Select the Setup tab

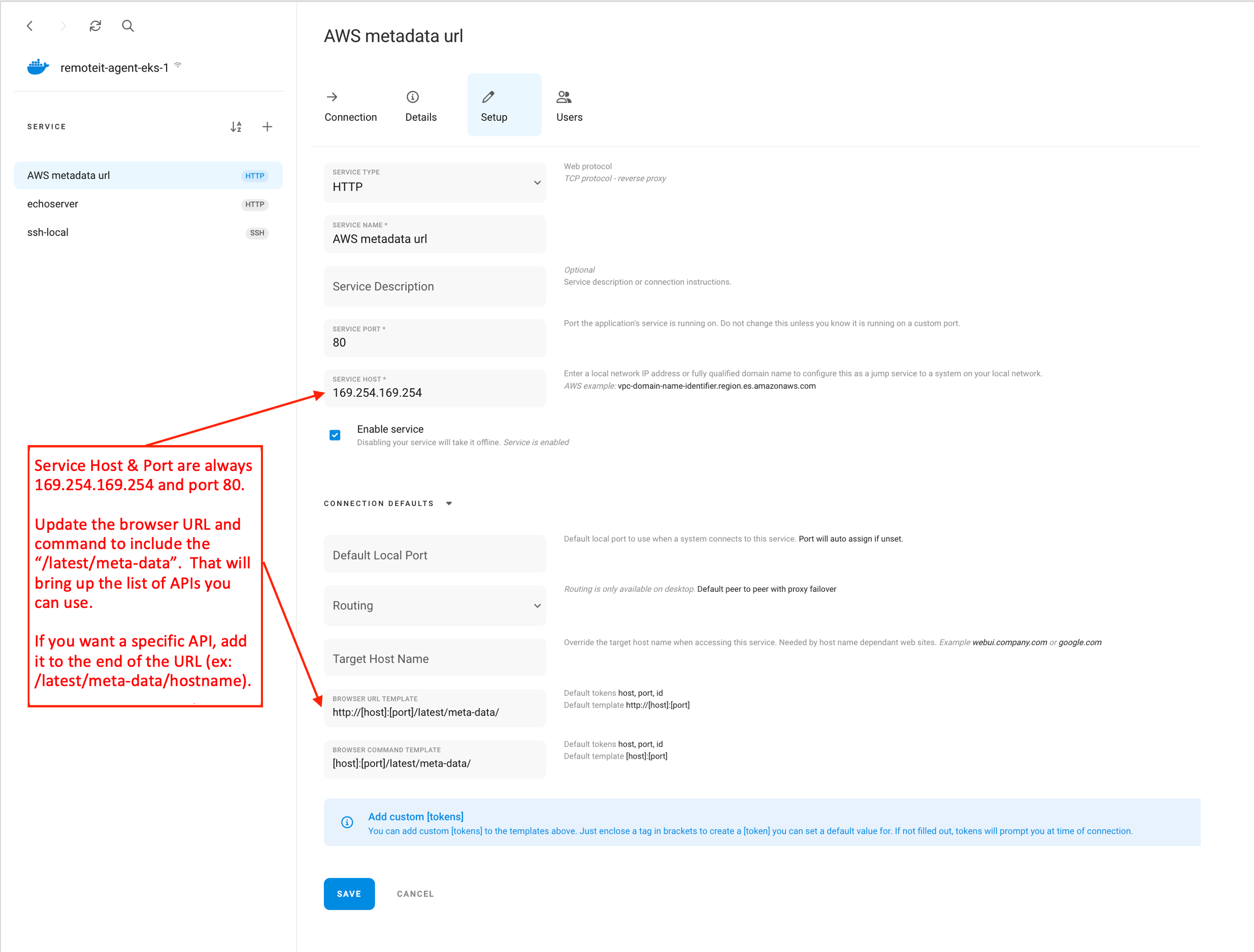coord(505,105)
